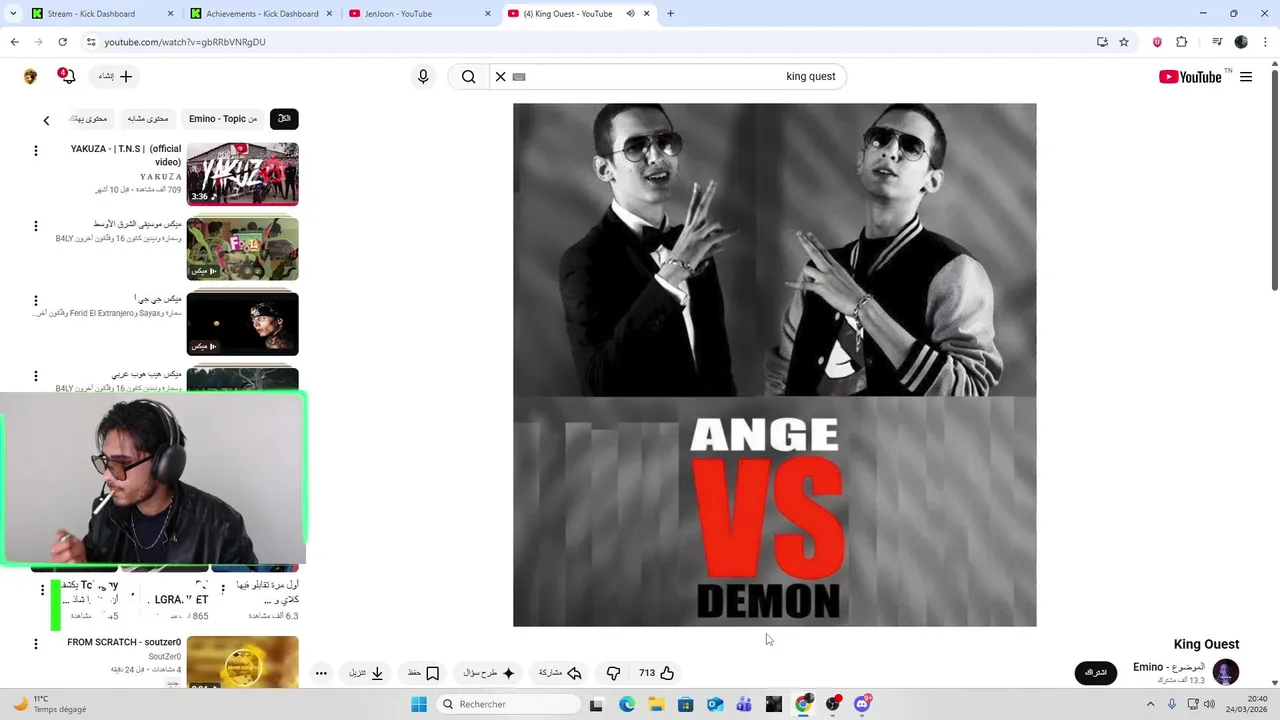This screenshot has height=720, width=1280.
Task: Click the YAKUZA - | T.N.S | video title
Action: point(126,155)
